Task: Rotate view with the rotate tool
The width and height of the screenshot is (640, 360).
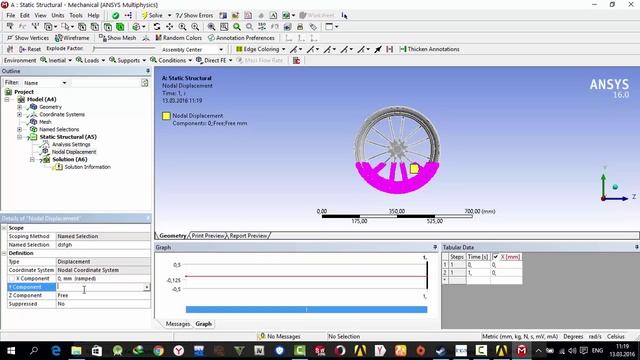Action: pyautogui.click(x=157, y=27)
